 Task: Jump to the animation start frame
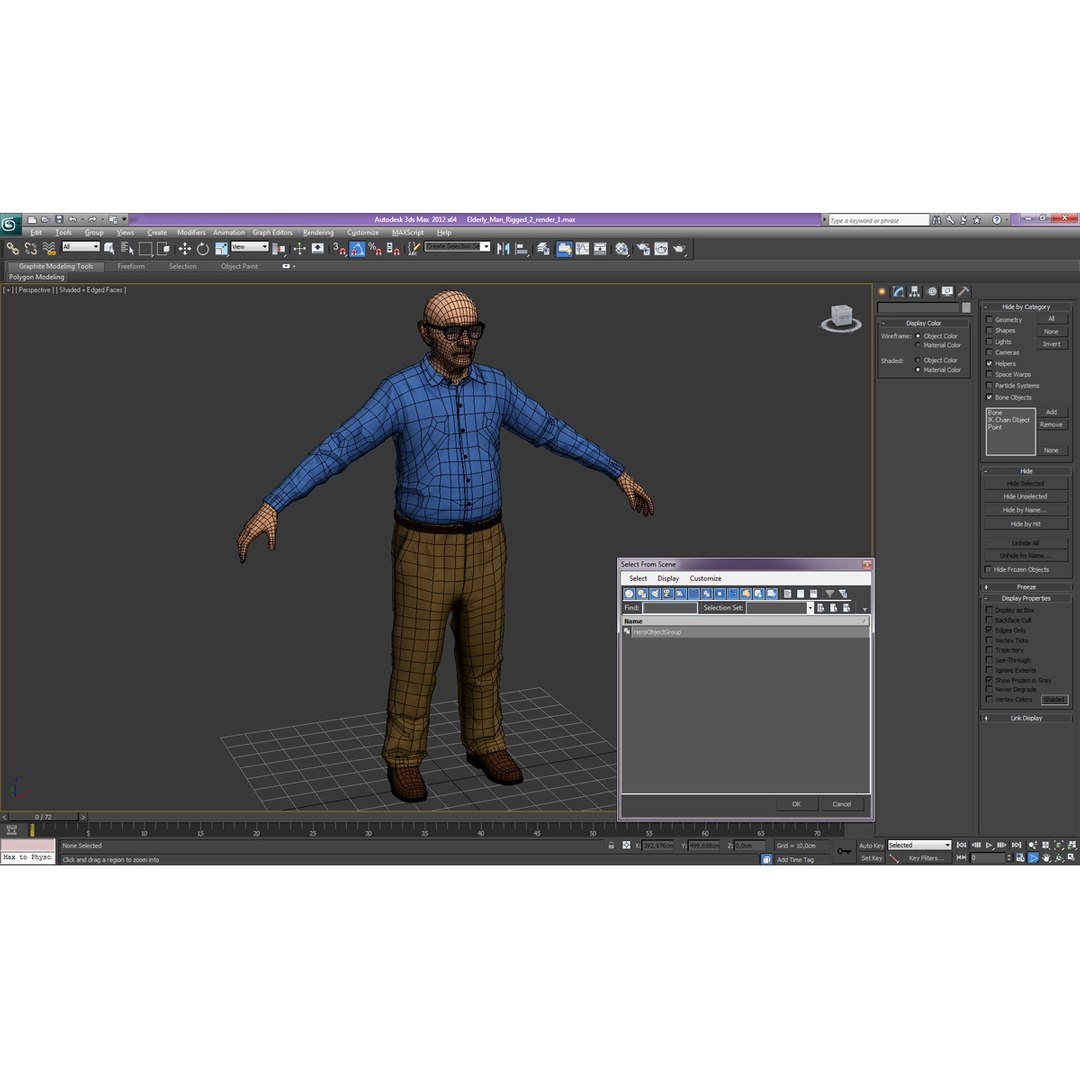click(x=962, y=845)
